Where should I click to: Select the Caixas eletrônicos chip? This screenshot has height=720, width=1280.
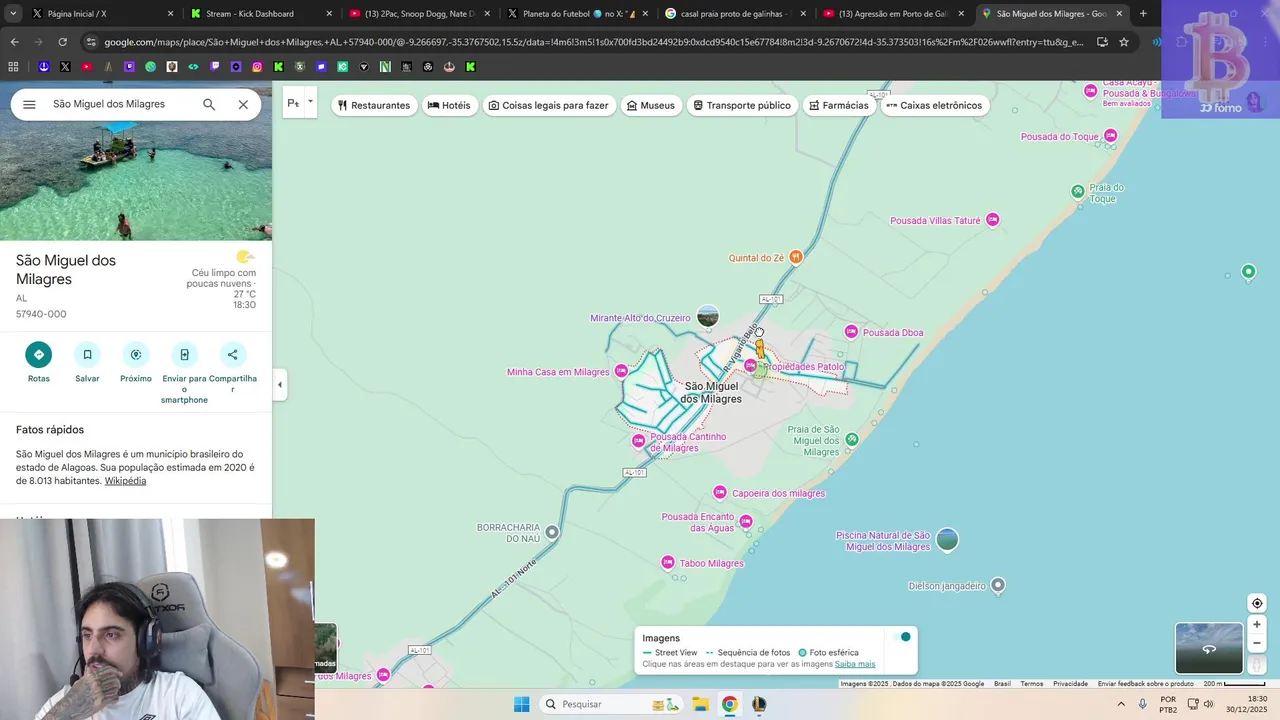pyautogui.click(x=934, y=105)
